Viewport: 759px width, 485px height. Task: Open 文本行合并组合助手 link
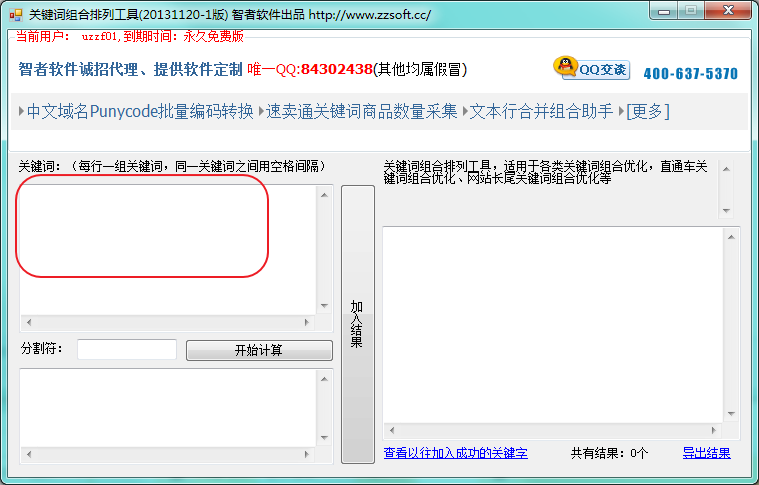pyautogui.click(x=541, y=111)
